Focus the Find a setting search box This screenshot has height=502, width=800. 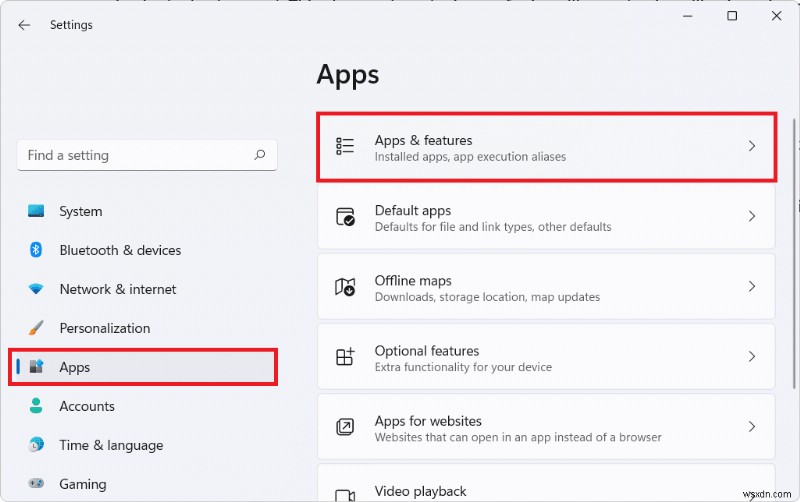(x=130, y=155)
